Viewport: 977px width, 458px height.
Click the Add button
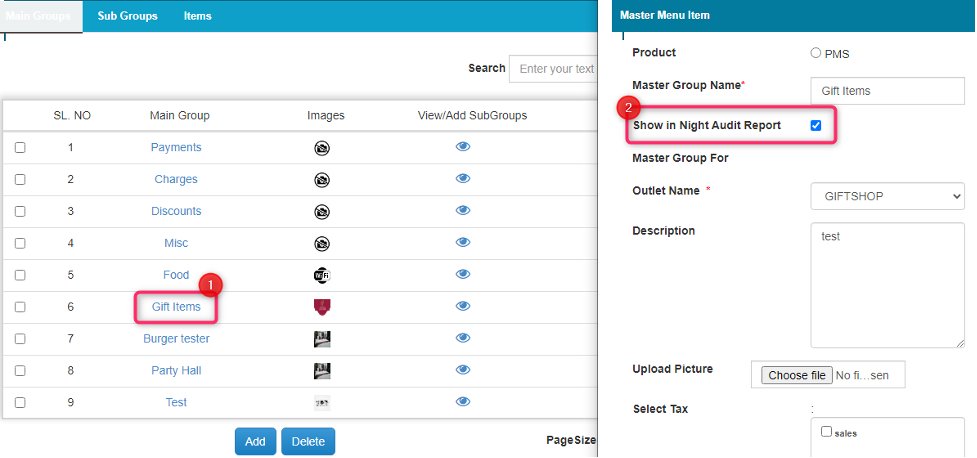tap(255, 441)
